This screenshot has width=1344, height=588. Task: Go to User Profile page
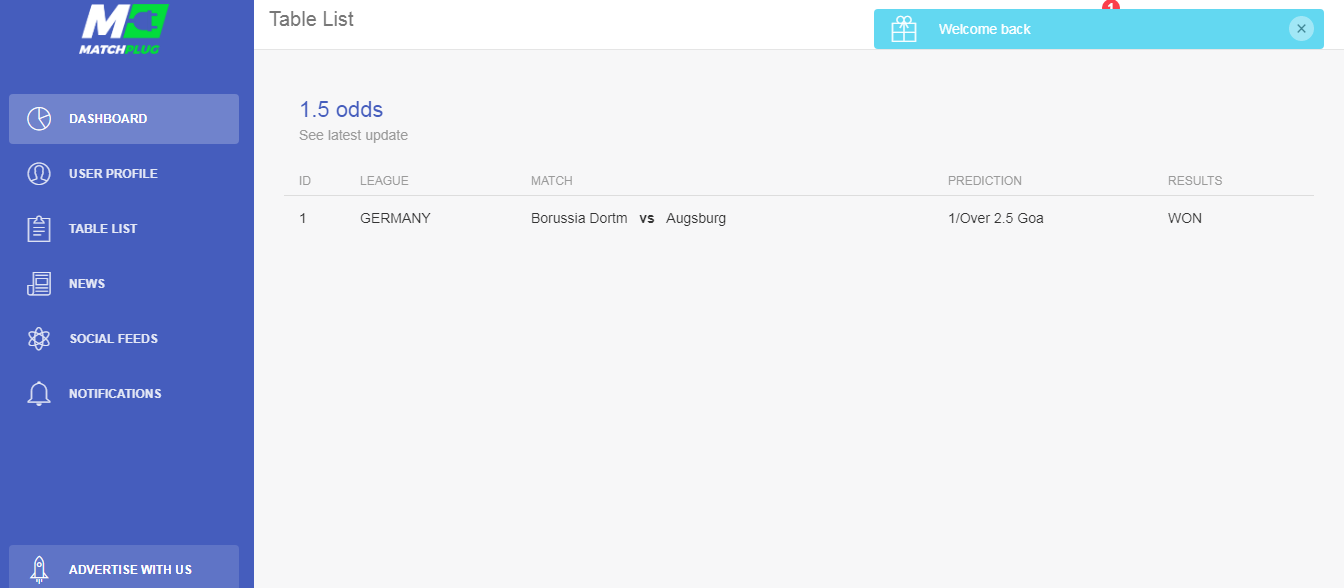tap(124, 174)
